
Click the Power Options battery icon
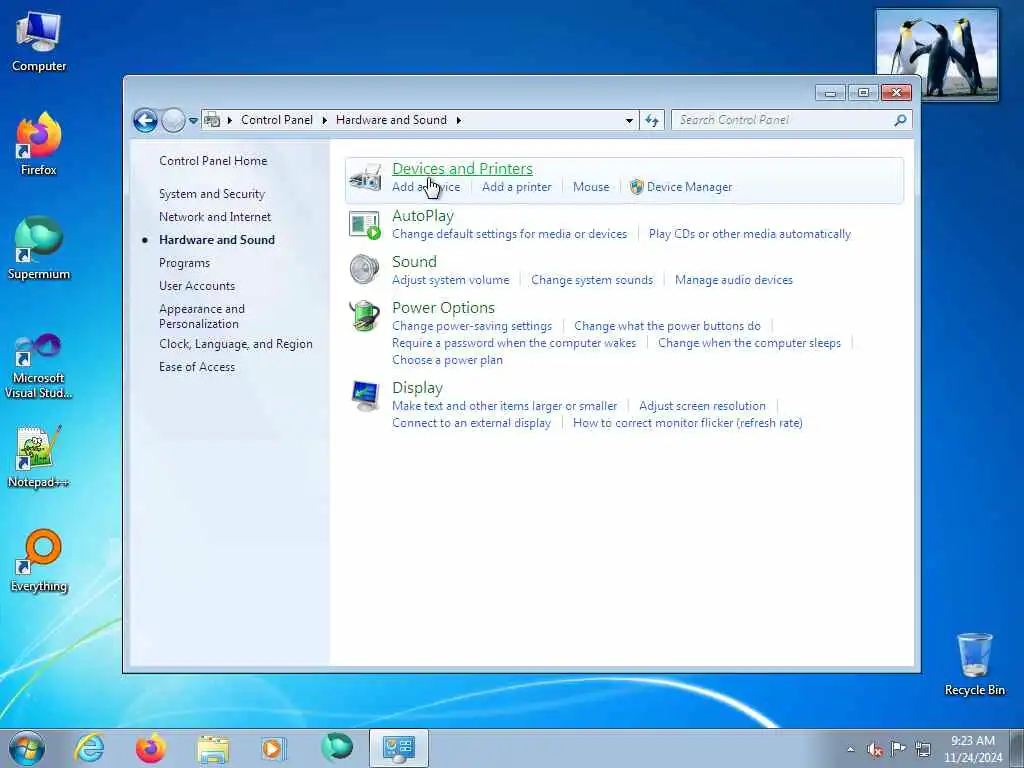[364, 316]
